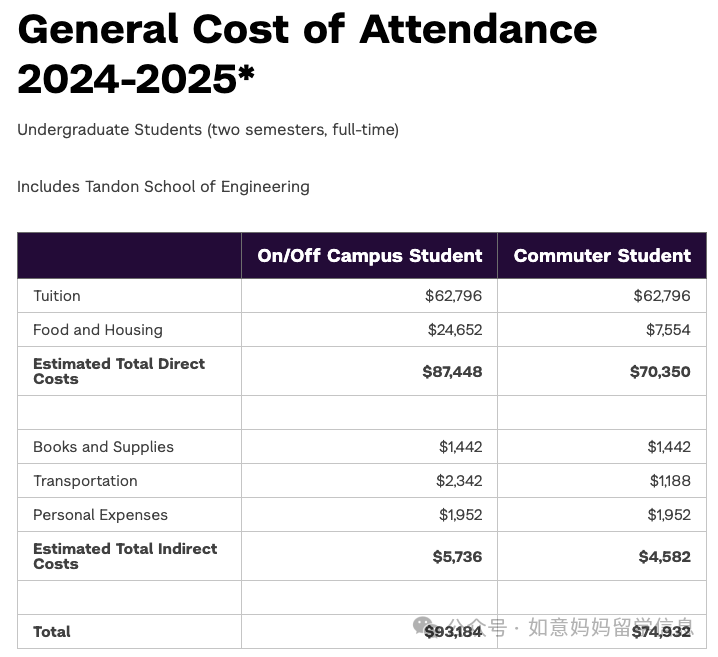
Task: Click the Tuition row label
Action: [57, 296]
